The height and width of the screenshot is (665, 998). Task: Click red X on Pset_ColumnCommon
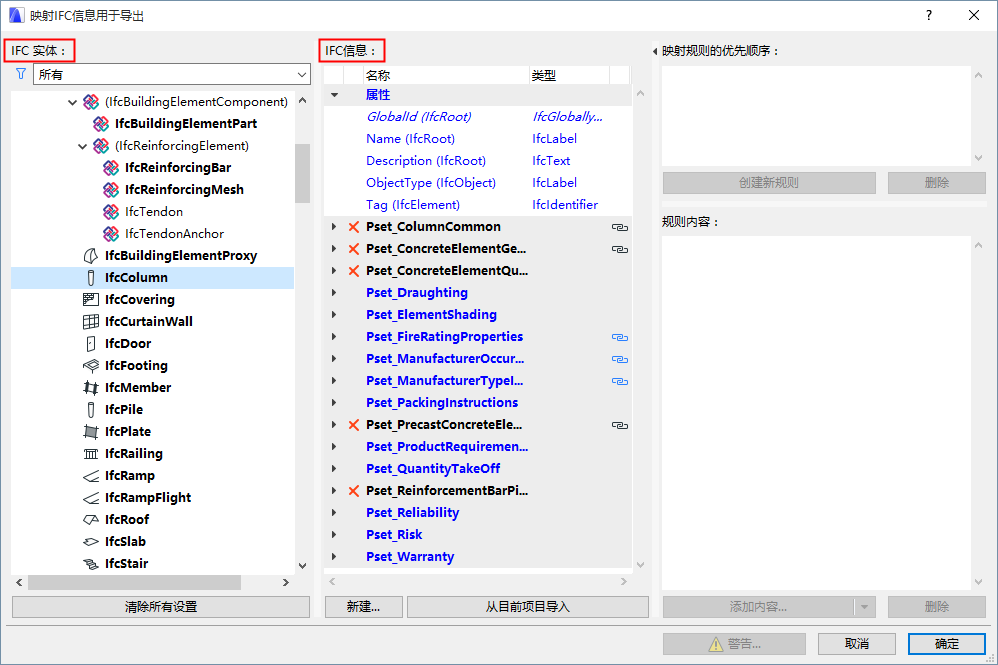[x=354, y=227]
